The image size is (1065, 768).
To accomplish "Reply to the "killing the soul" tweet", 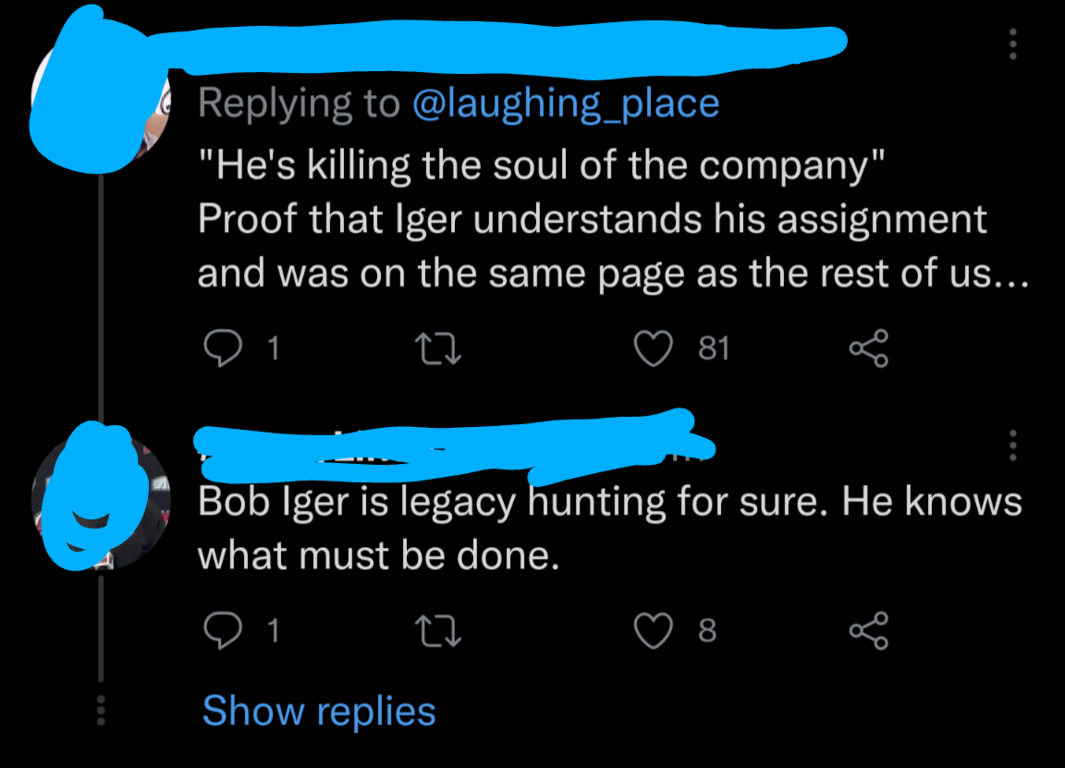I will (220, 347).
